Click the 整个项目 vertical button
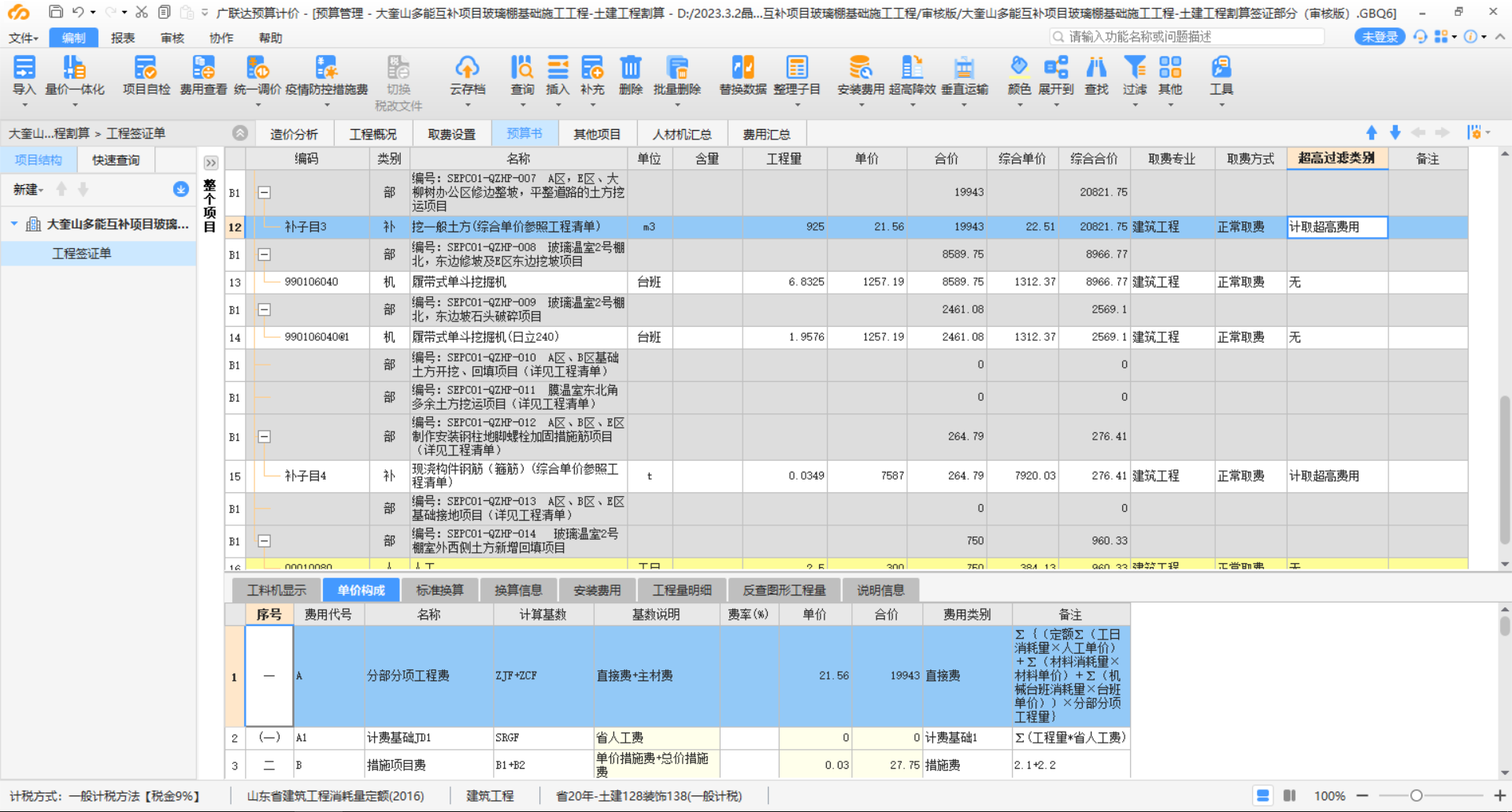 [x=209, y=206]
